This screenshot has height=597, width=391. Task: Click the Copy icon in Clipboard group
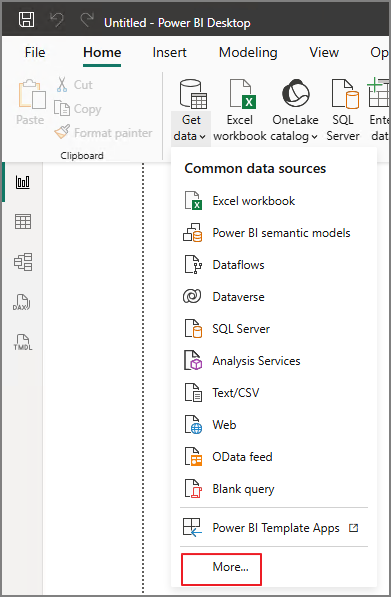pos(62,109)
